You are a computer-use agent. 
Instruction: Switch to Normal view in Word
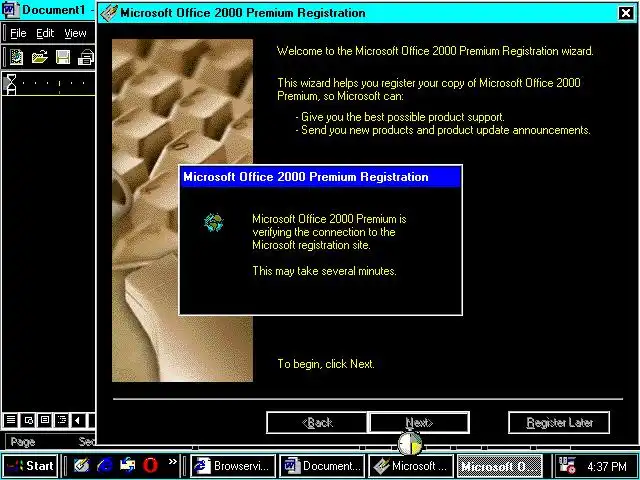point(11,420)
